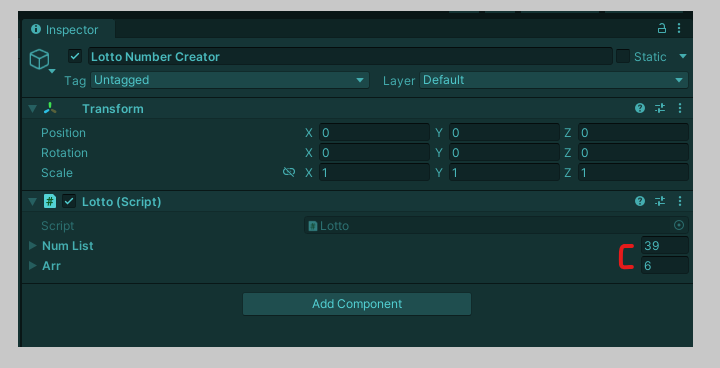Expand the Num List array

click(x=33, y=245)
